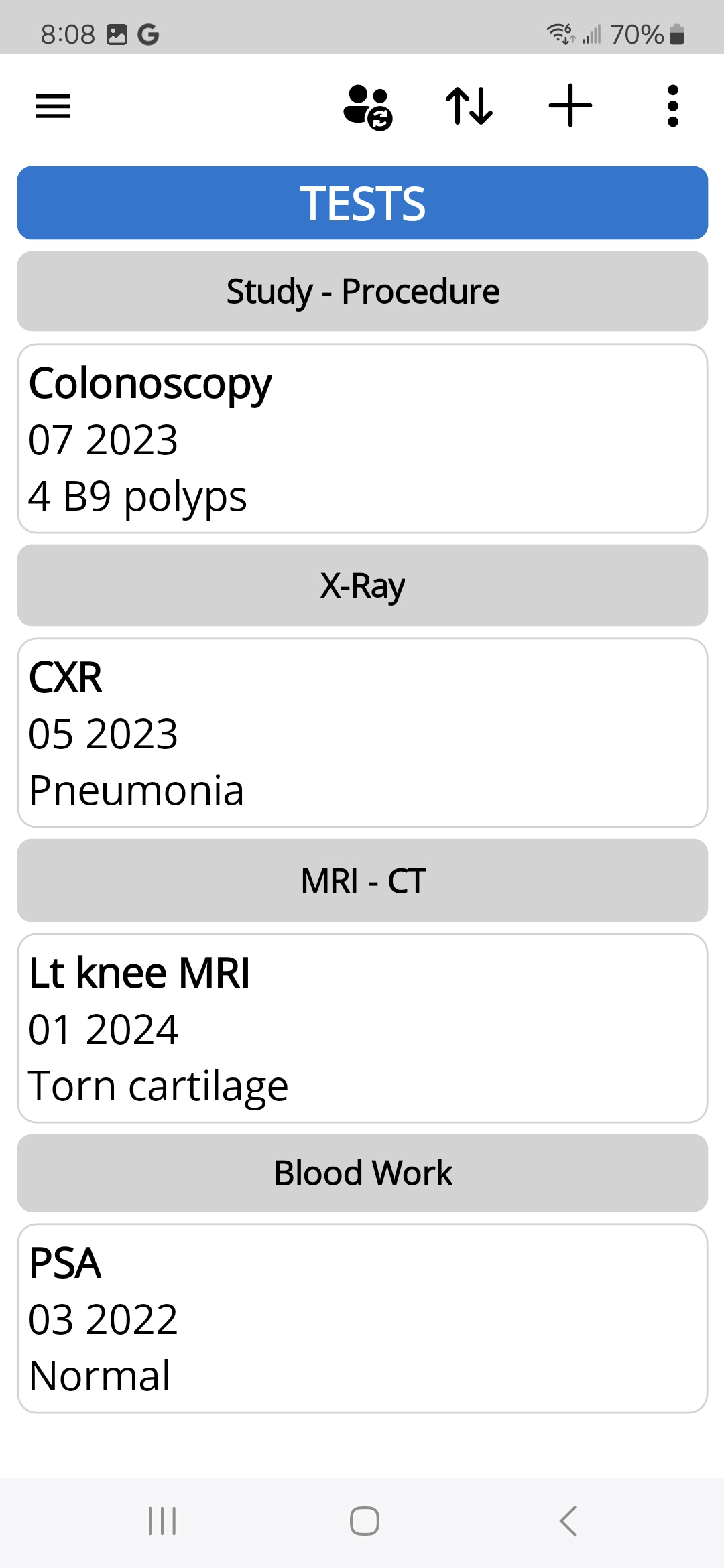The height and width of the screenshot is (1568, 724).
Task: Open the hamburger navigation menu
Action: [53, 106]
